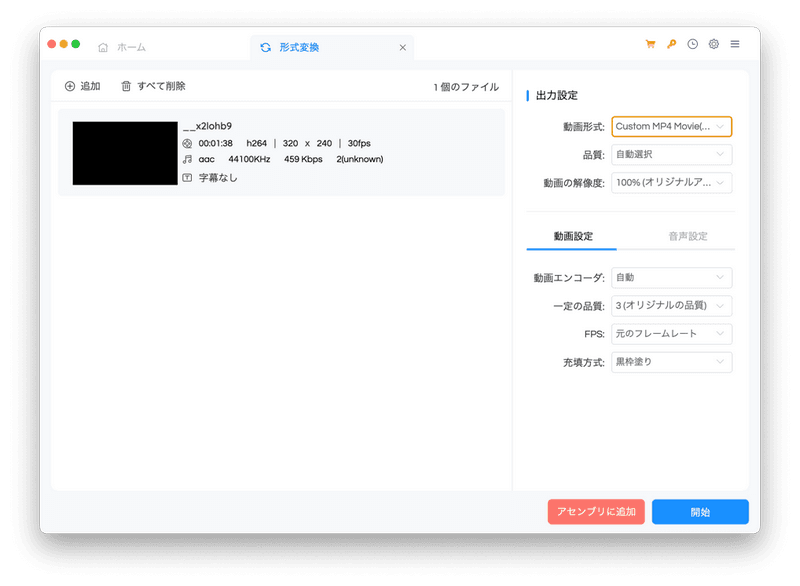Click the 44100KHz sample rate text
Viewport: 800px width, 586px height.
[249, 159]
